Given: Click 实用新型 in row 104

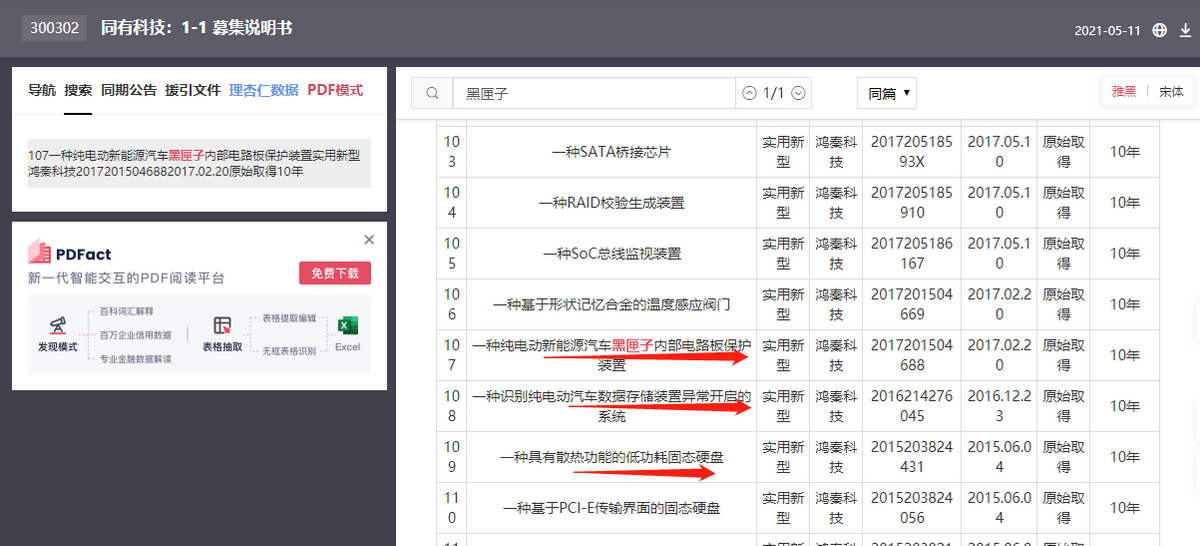Looking at the screenshot, I should (783, 203).
